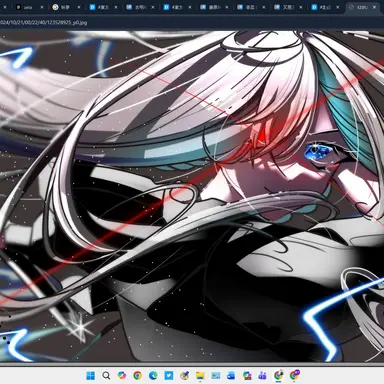
Task: Select the active tab labeled 1235
Action: point(362,7)
